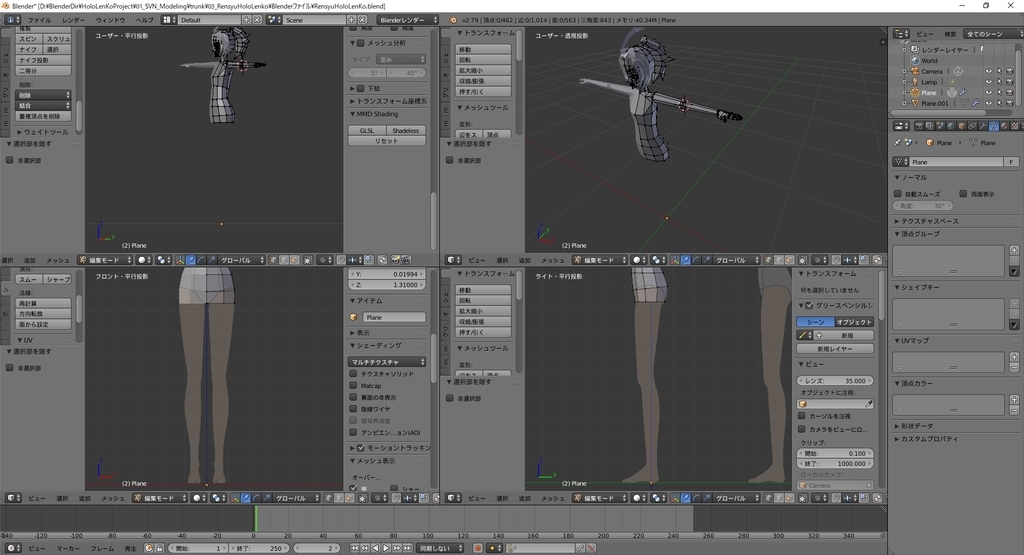Open the マーカー menu in the timeline
Image resolution: width=1024 pixels, height=555 pixels.
68,548
